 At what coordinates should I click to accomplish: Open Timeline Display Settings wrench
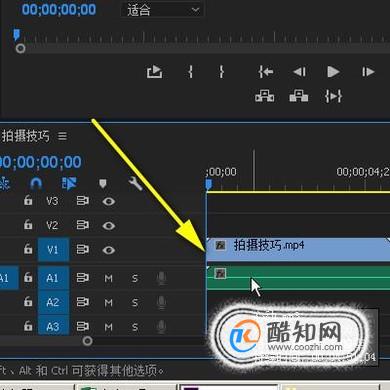(x=135, y=183)
